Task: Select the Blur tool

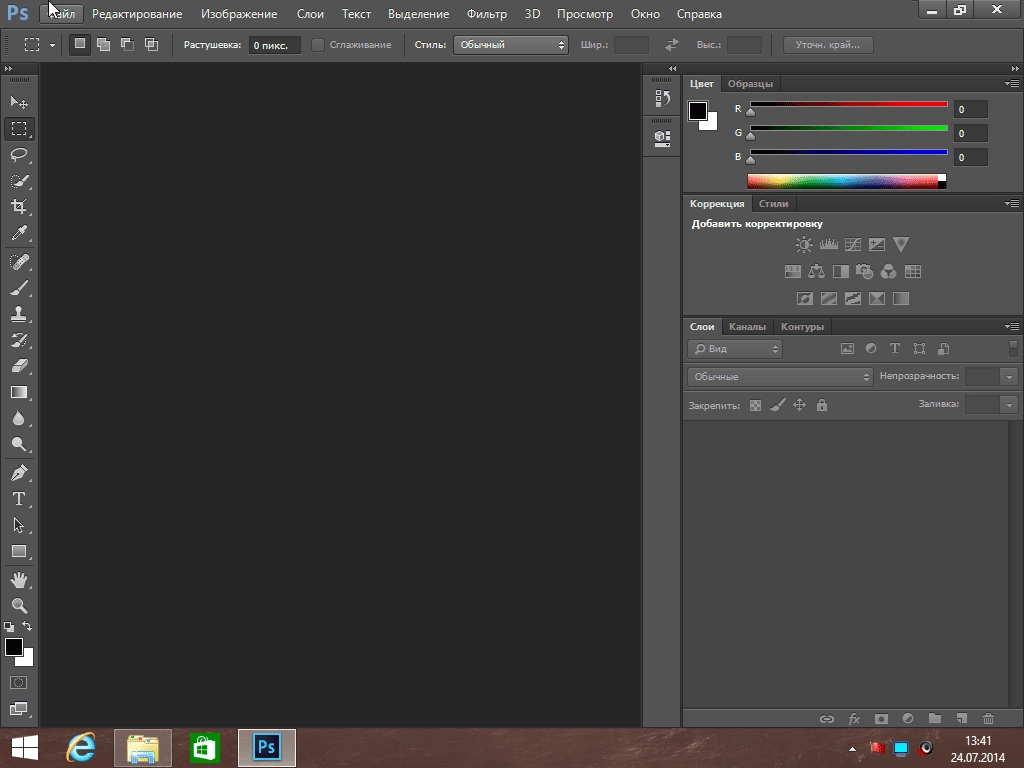Action: pos(19,419)
